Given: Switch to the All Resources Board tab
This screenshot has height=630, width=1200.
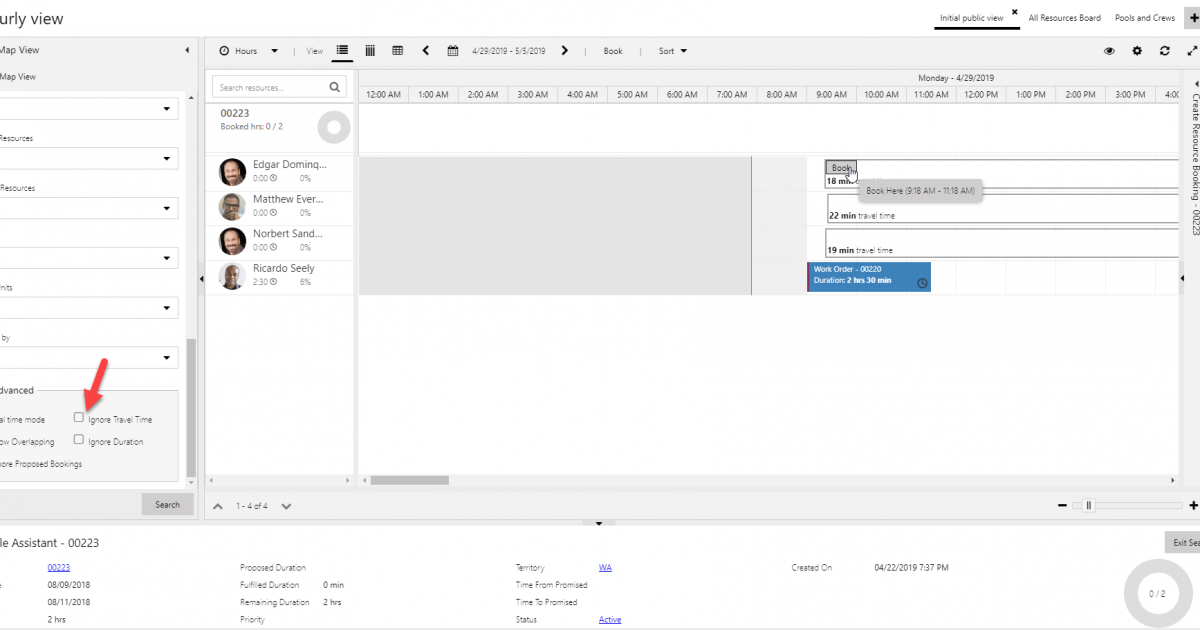Looking at the screenshot, I should (1064, 17).
